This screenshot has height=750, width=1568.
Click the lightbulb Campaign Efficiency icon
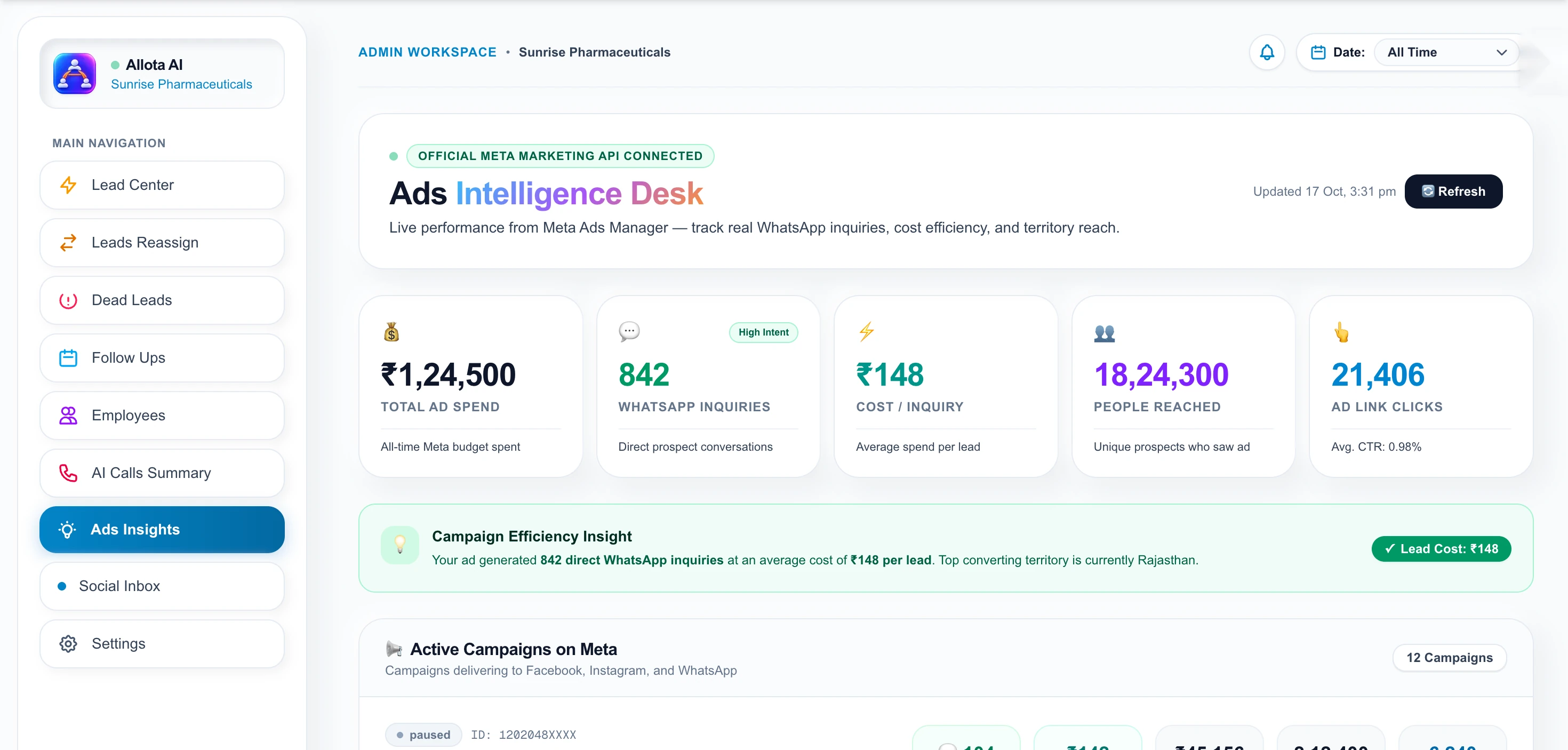399,545
